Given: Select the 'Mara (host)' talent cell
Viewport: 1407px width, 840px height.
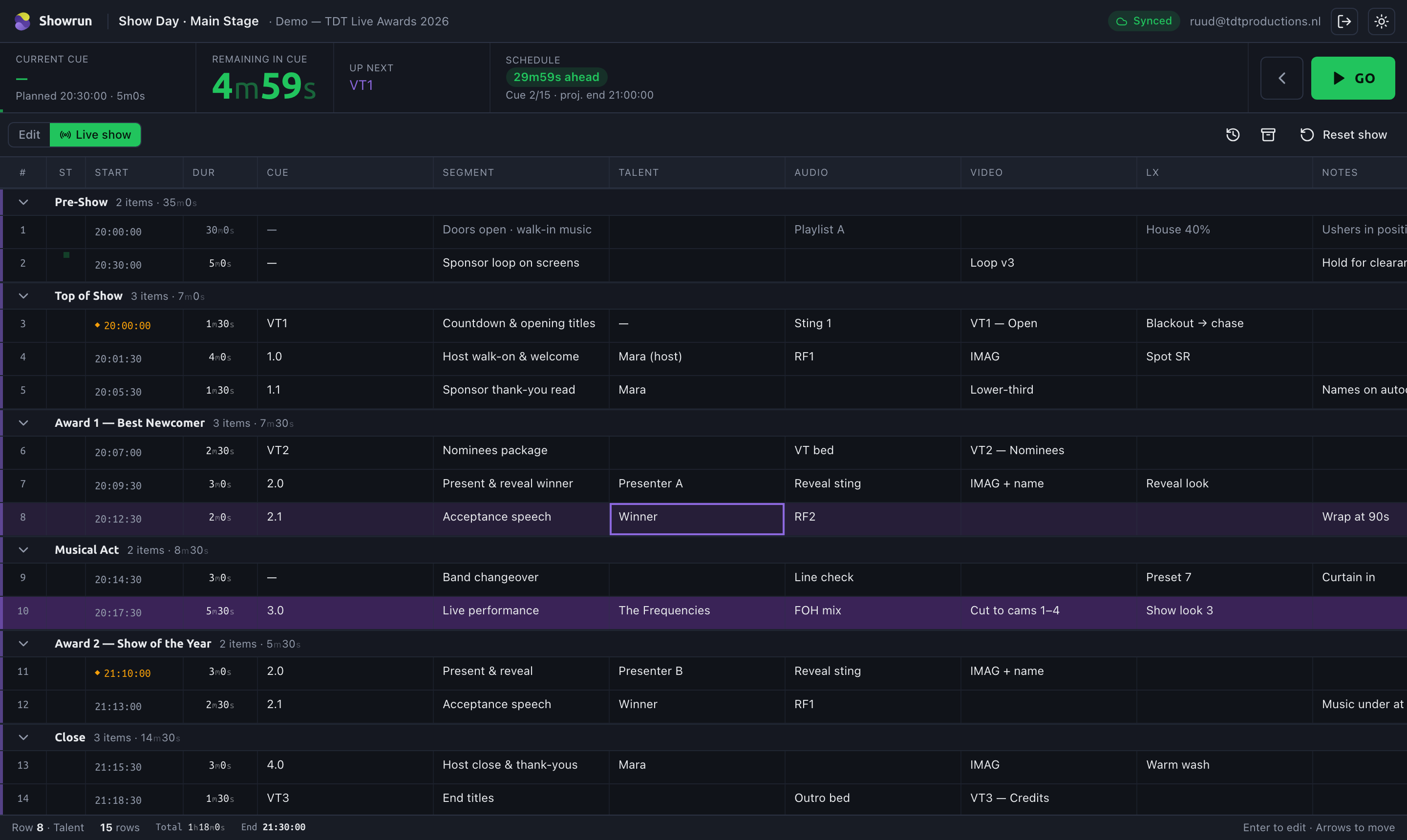Looking at the screenshot, I should click(697, 358).
